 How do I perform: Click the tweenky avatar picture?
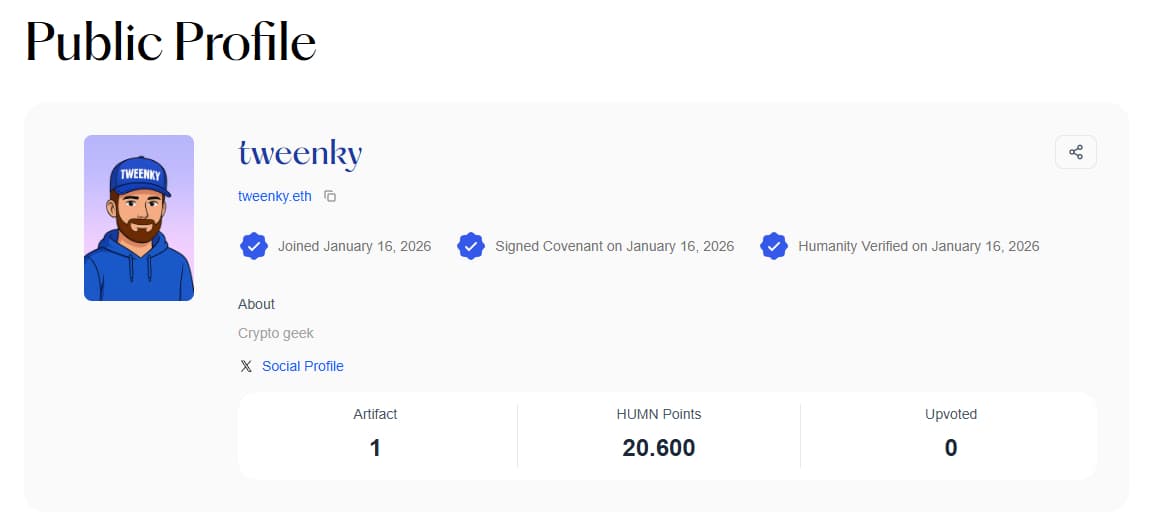tap(139, 218)
